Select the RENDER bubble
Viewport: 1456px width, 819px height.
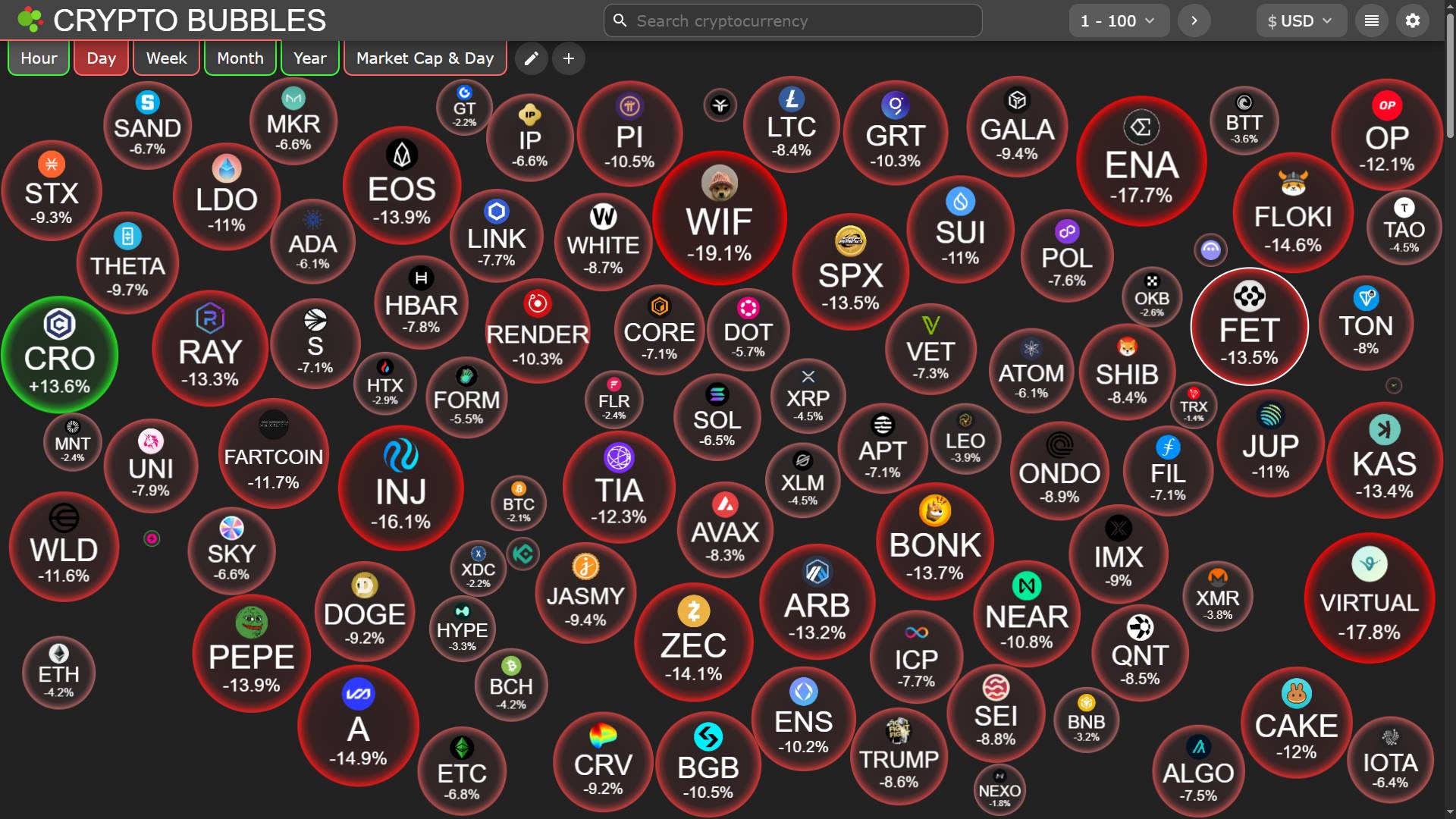pyautogui.click(x=538, y=331)
